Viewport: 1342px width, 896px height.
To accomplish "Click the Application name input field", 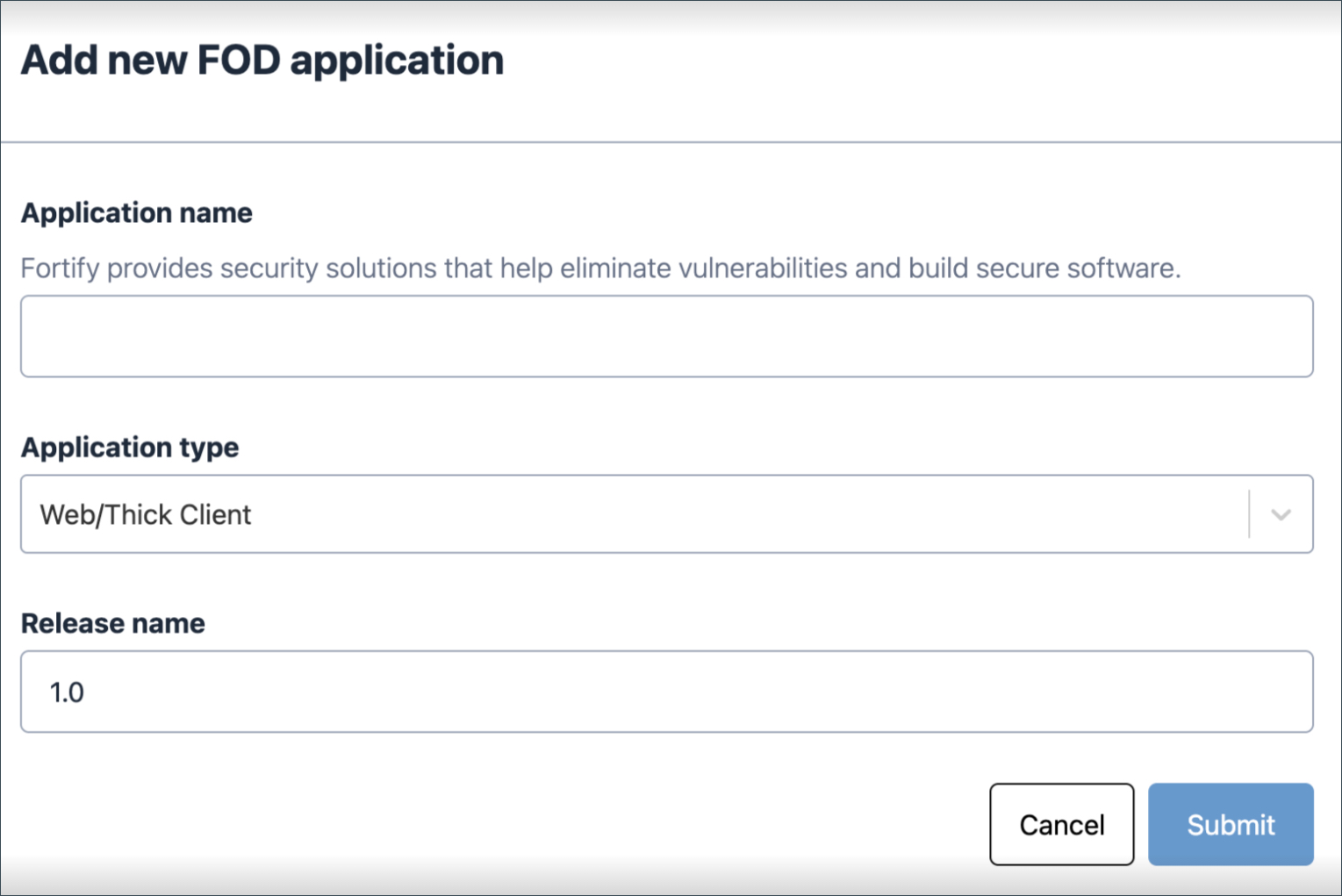I will click(666, 336).
